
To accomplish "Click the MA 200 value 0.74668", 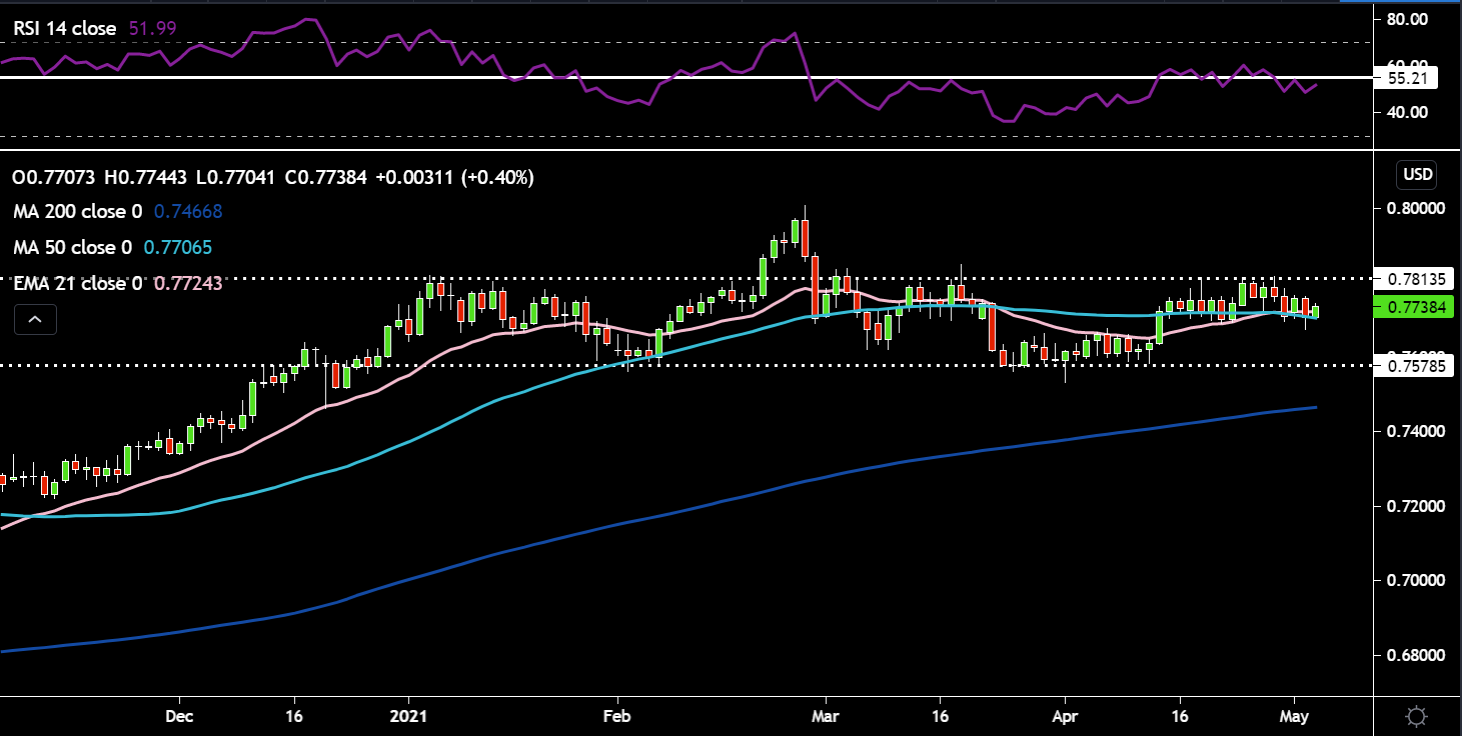I will (x=186, y=211).
